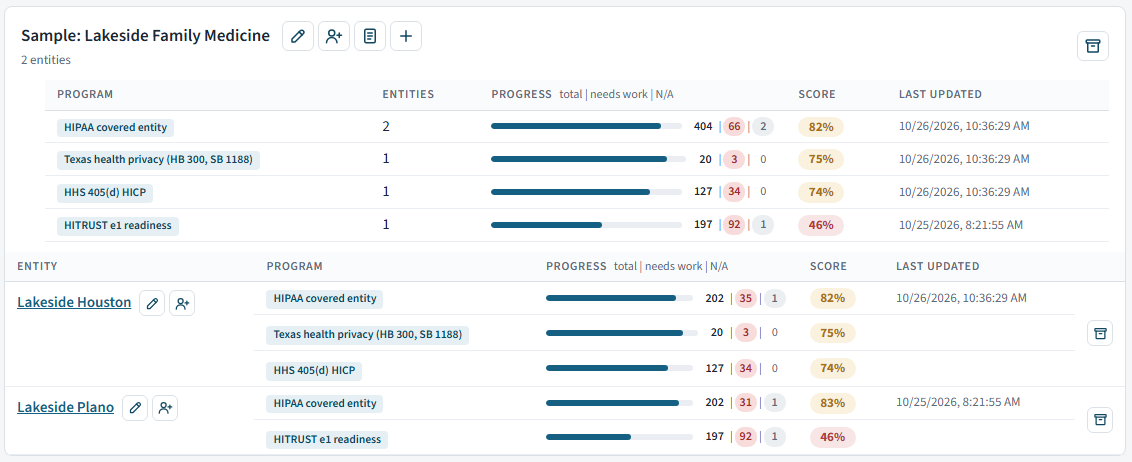Open Lakeside Plano's HITRUST e1 readiness program
1132x462 pixels.
[326, 439]
